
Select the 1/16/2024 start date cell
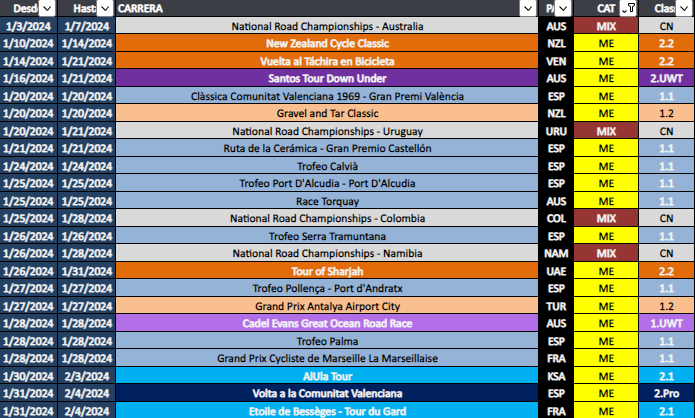(28, 78)
